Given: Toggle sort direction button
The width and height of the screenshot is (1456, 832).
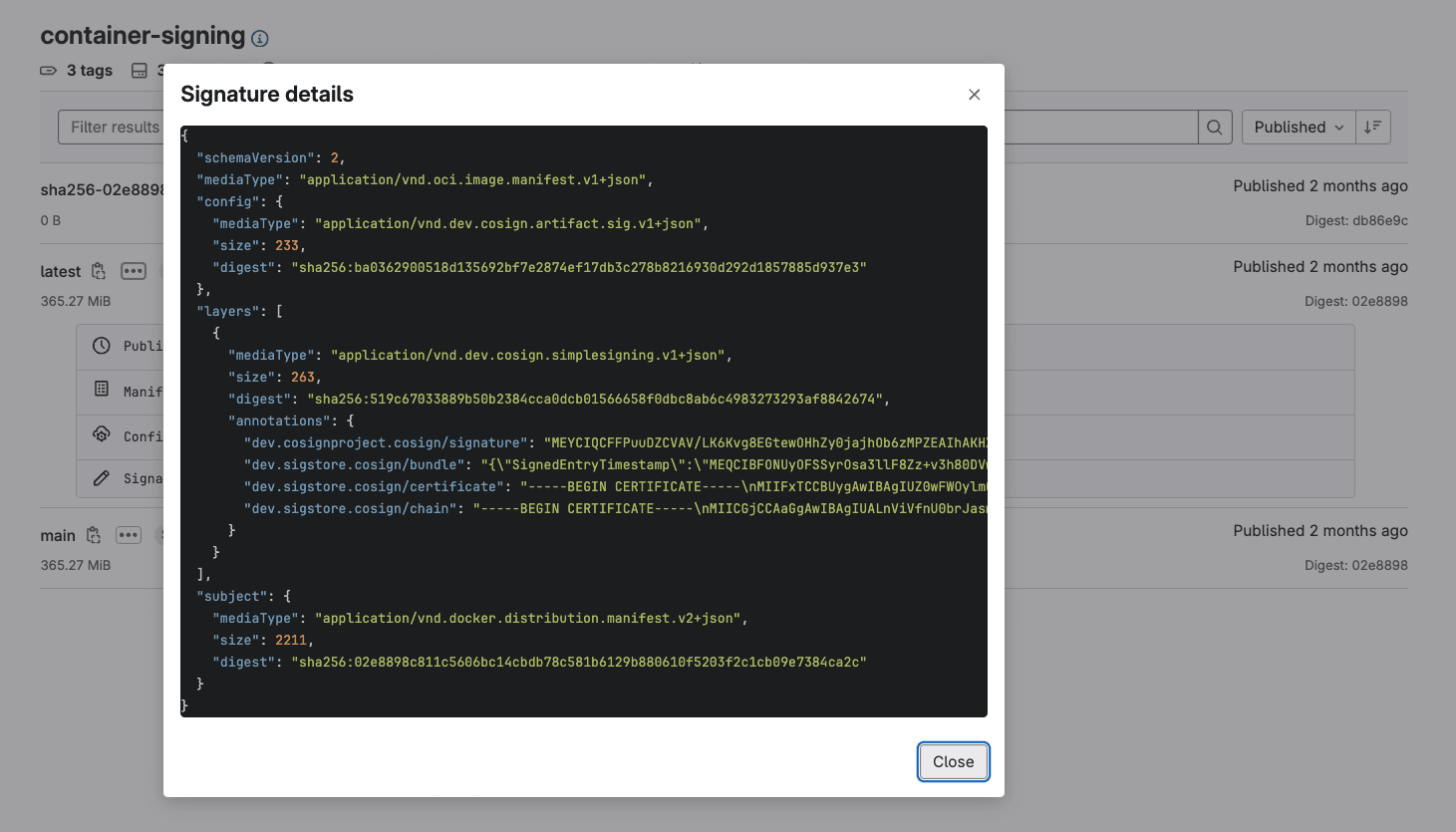Looking at the screenshot, I should point(1372,127).
